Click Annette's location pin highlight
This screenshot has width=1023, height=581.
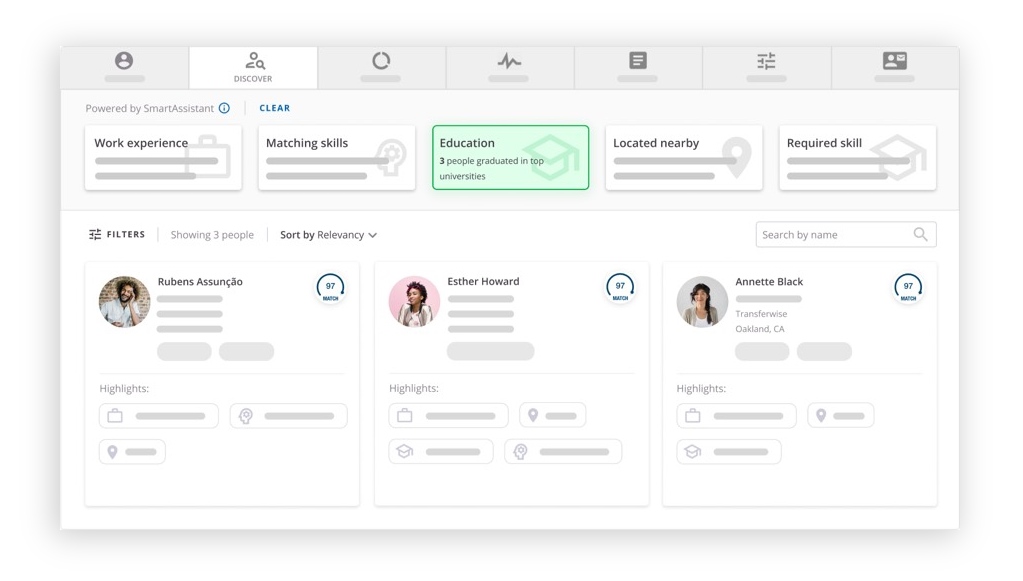click(840, 416)
